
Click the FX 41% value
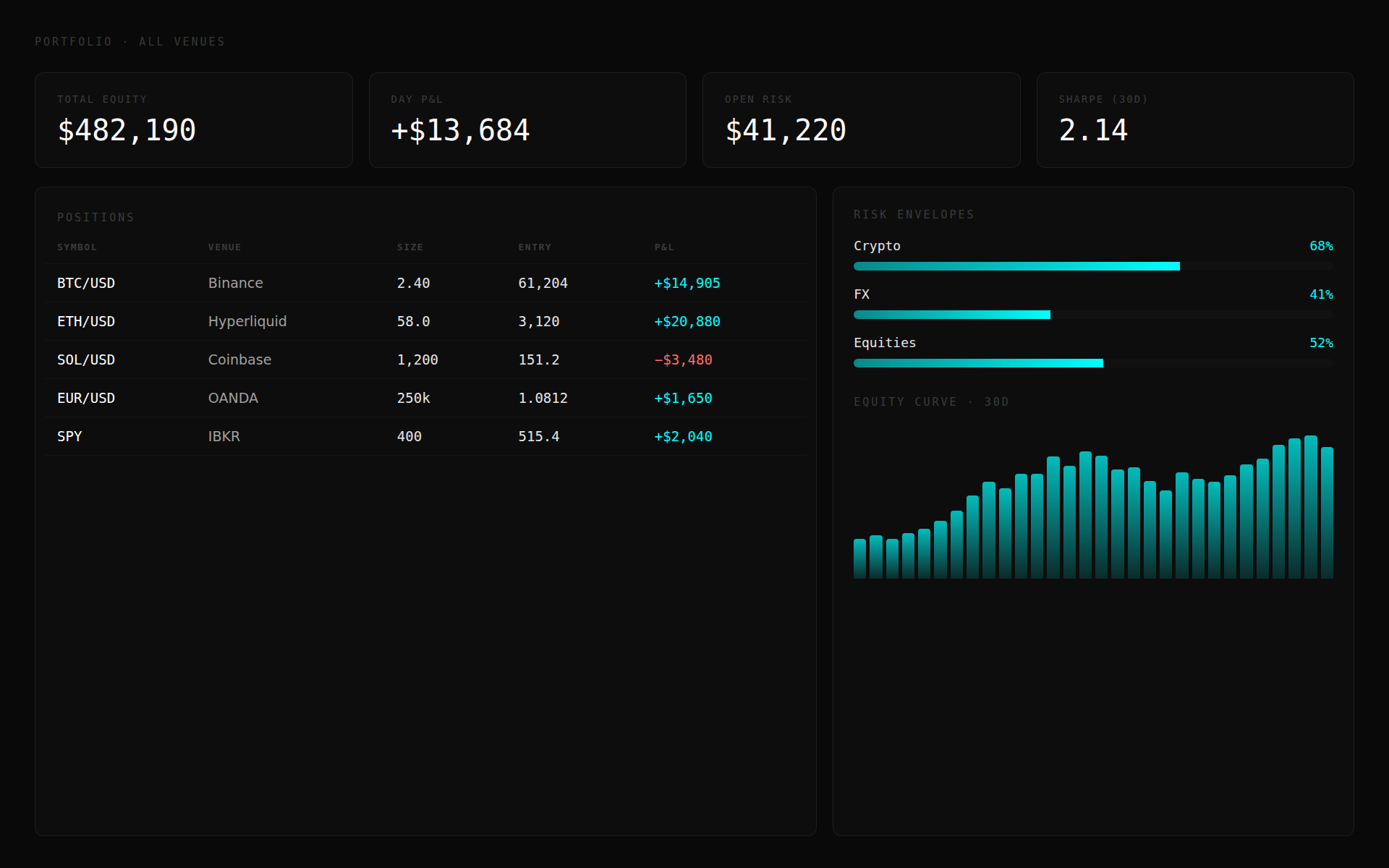1321,294
